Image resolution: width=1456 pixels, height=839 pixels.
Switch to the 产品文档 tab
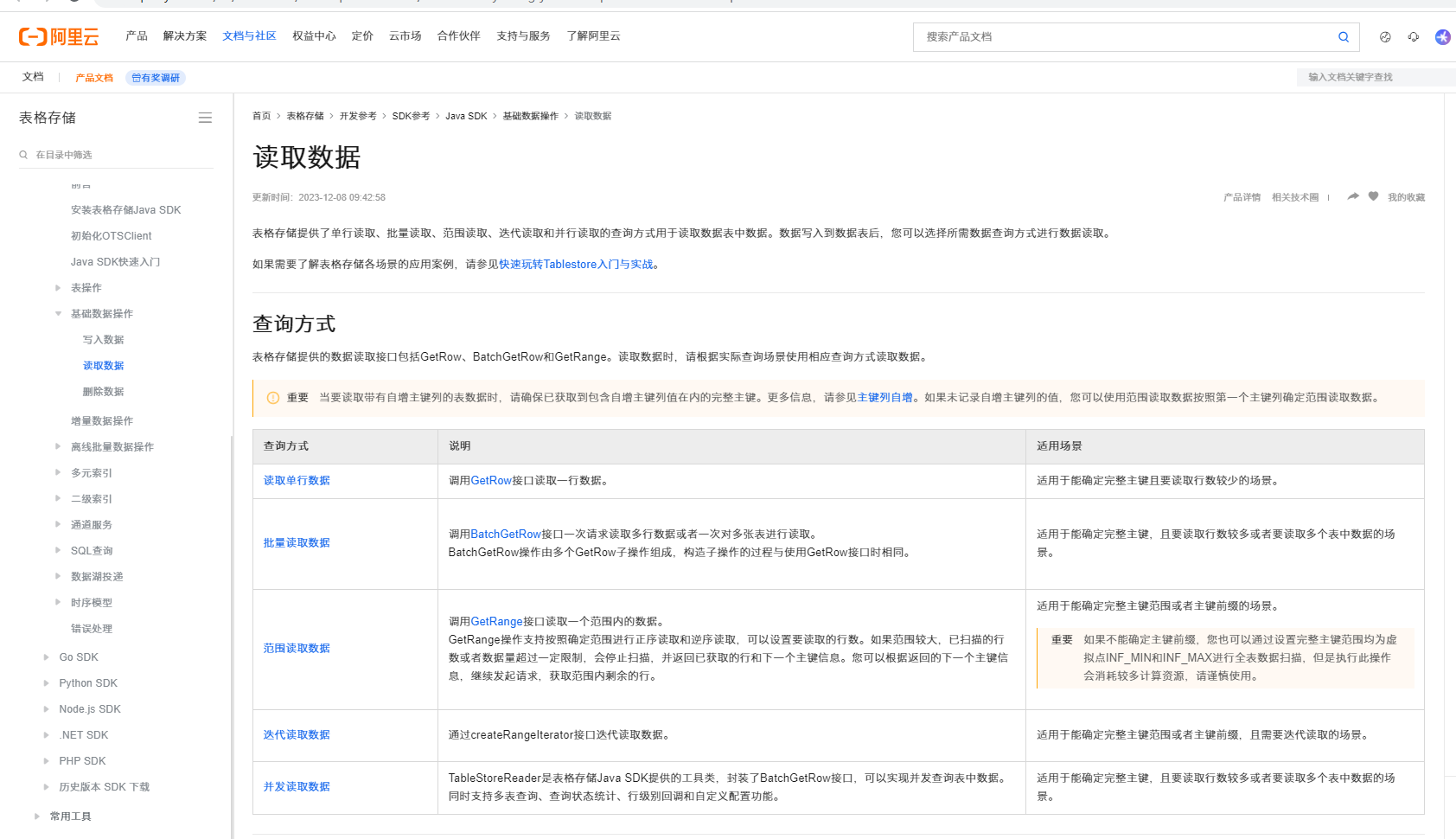click(94, 78)
